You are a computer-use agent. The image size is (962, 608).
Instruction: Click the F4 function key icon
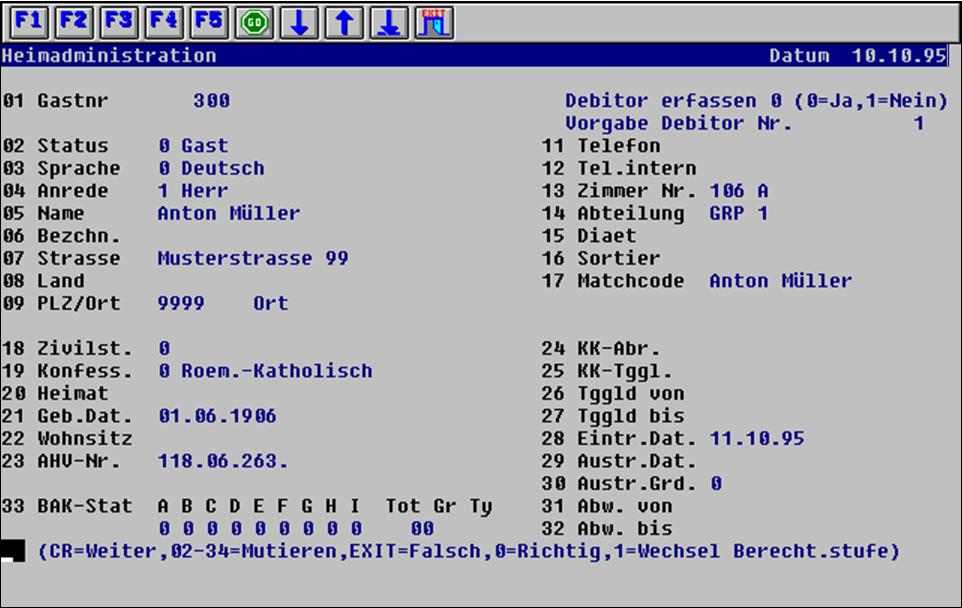pos(163,22)
